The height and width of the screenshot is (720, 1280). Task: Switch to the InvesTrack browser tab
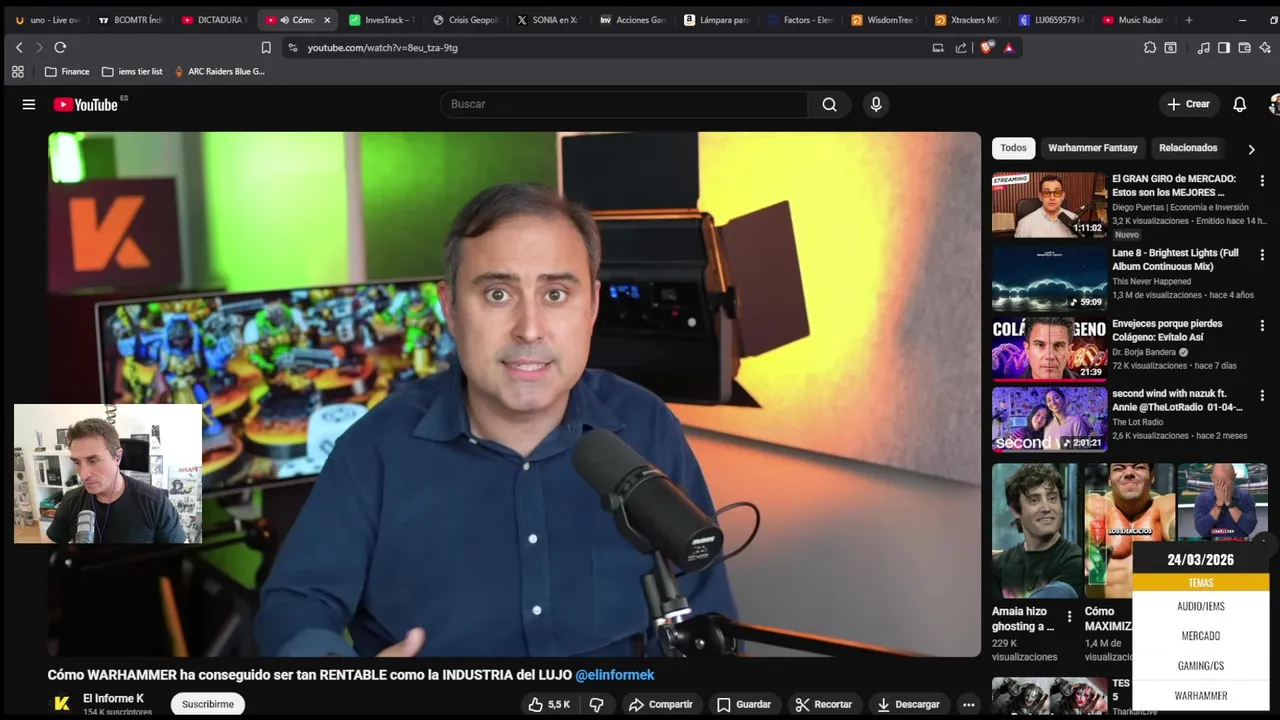pos(382,20)
